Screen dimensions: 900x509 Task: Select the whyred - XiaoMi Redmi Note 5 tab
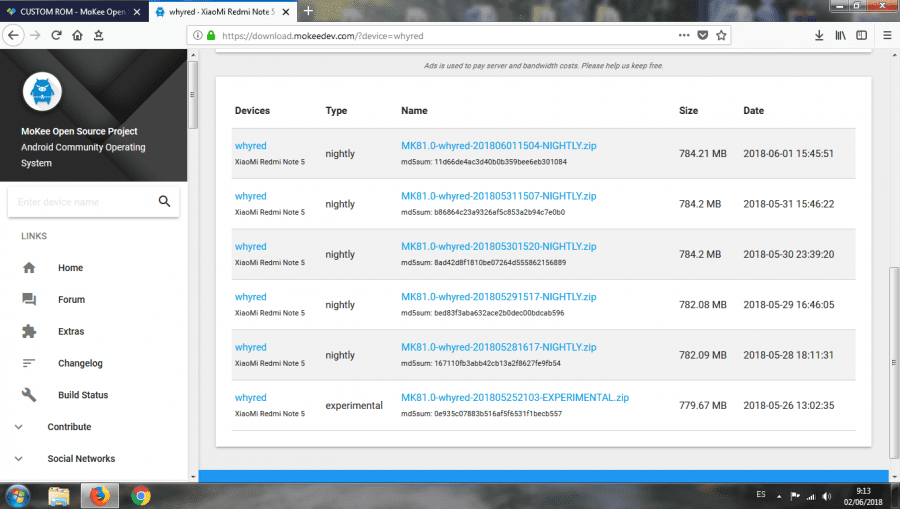(223, 11)
